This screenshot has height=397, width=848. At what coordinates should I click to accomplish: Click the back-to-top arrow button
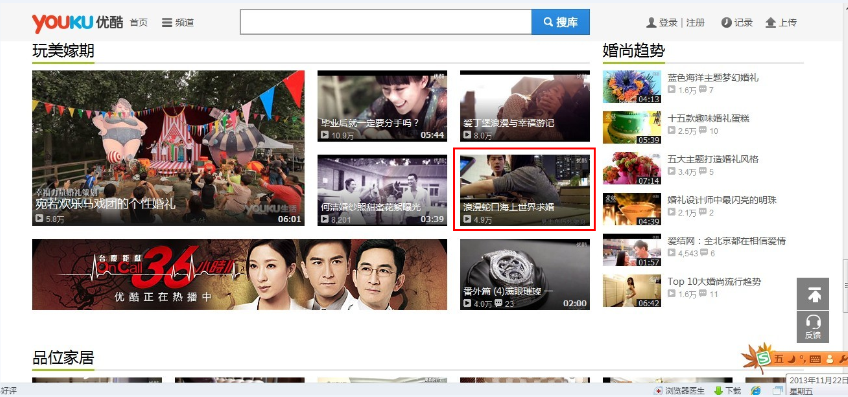(x=813, y=294)
